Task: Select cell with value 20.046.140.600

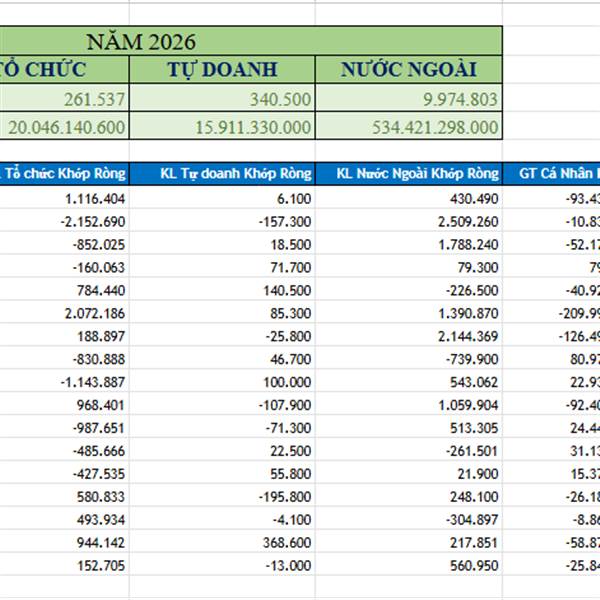Action: click(64, 126)
